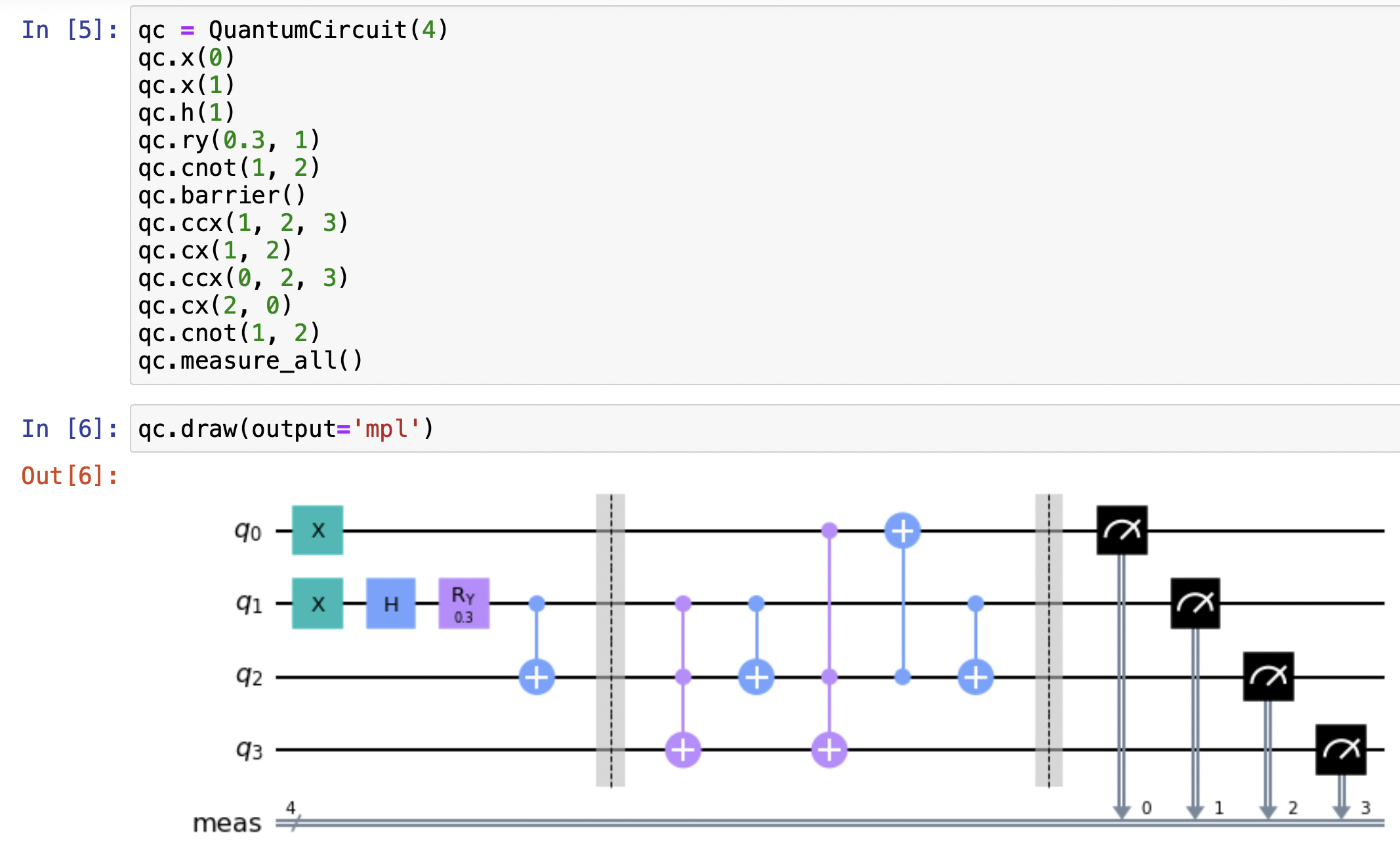Click the measurement icon on q3
This screenshot has height=845, width=1400.
(1341, 749)
